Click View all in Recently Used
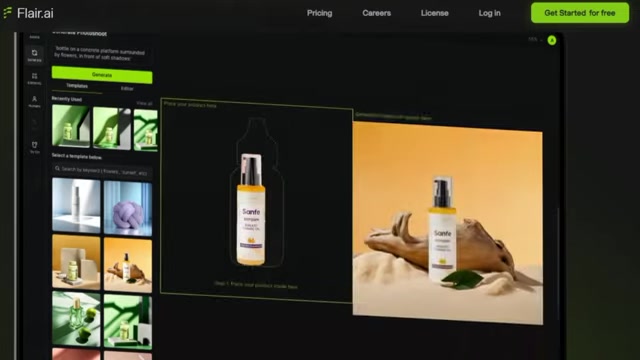Image resolution: width=640 pixels, height=360 pixels. 144,103
